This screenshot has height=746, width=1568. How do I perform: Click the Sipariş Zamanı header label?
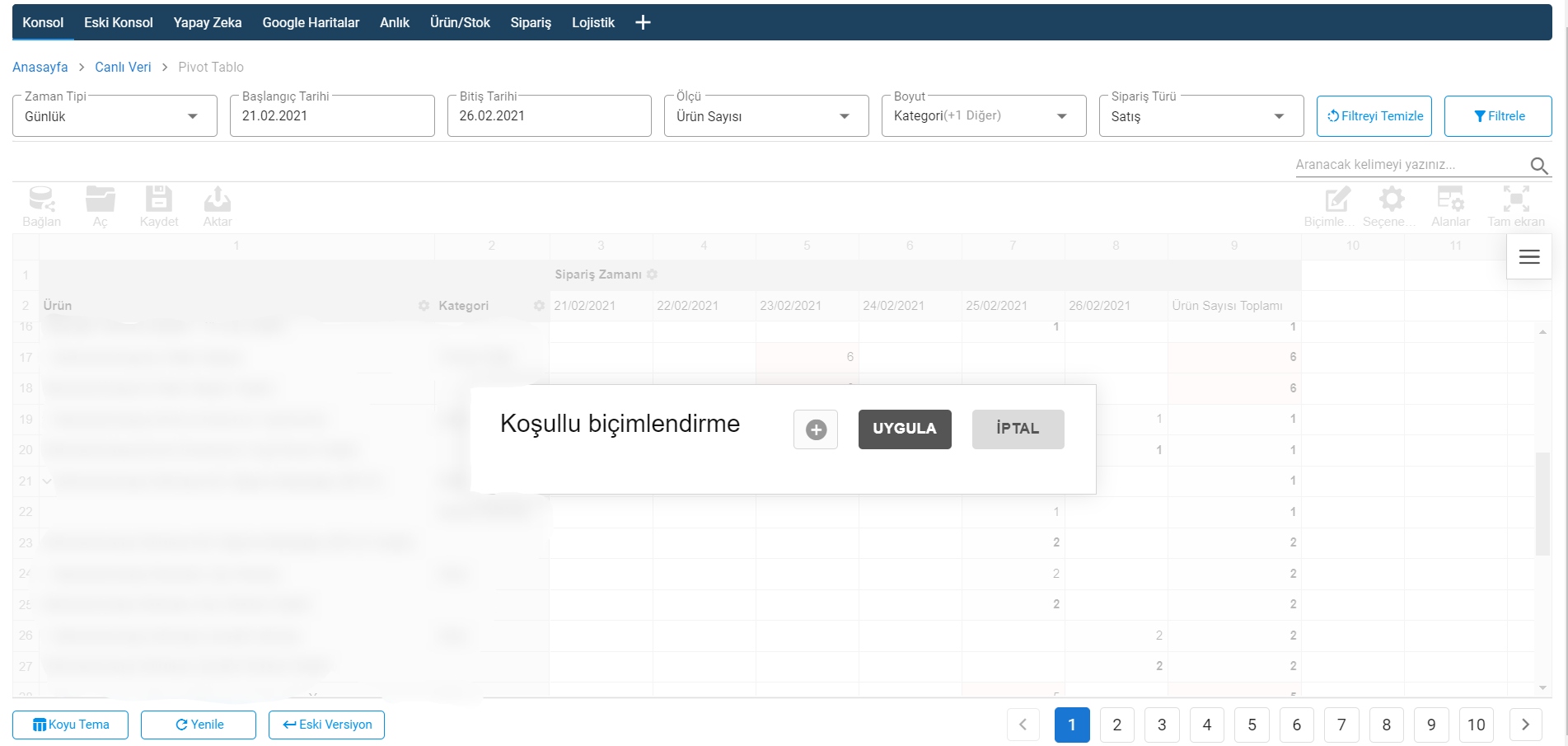click(598, 274)
